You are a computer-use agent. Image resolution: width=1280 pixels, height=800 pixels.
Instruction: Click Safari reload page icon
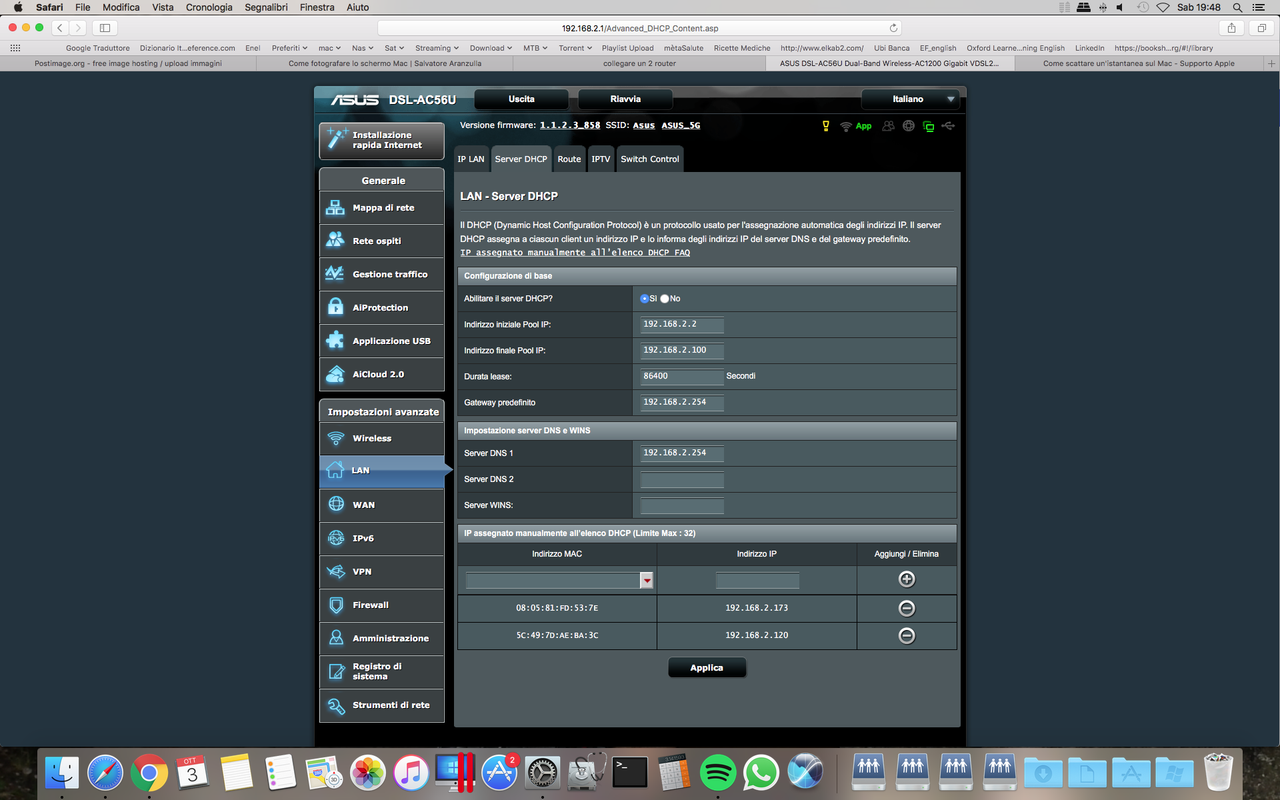[893, 28]
